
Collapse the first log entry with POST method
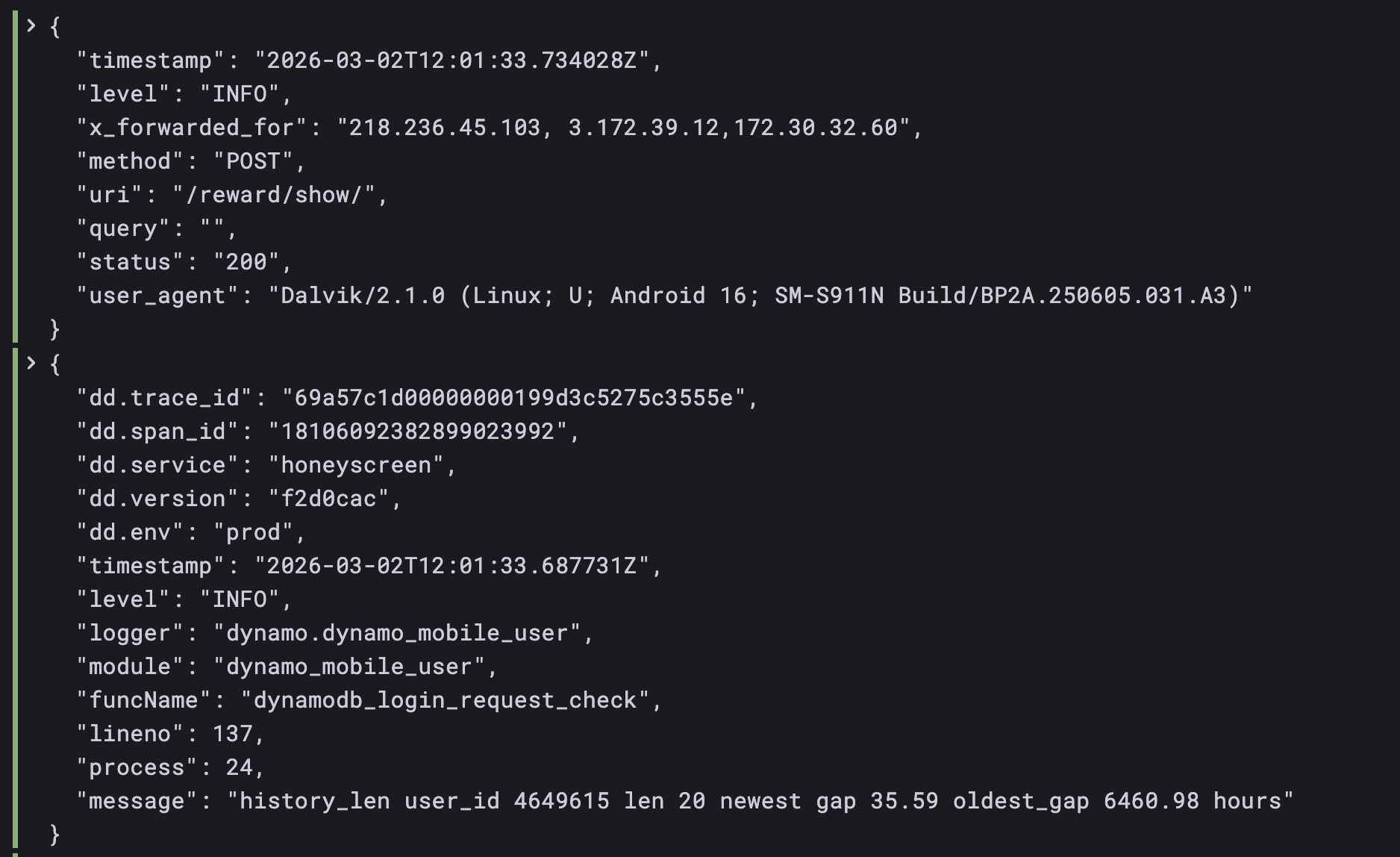tap(31, 26)
